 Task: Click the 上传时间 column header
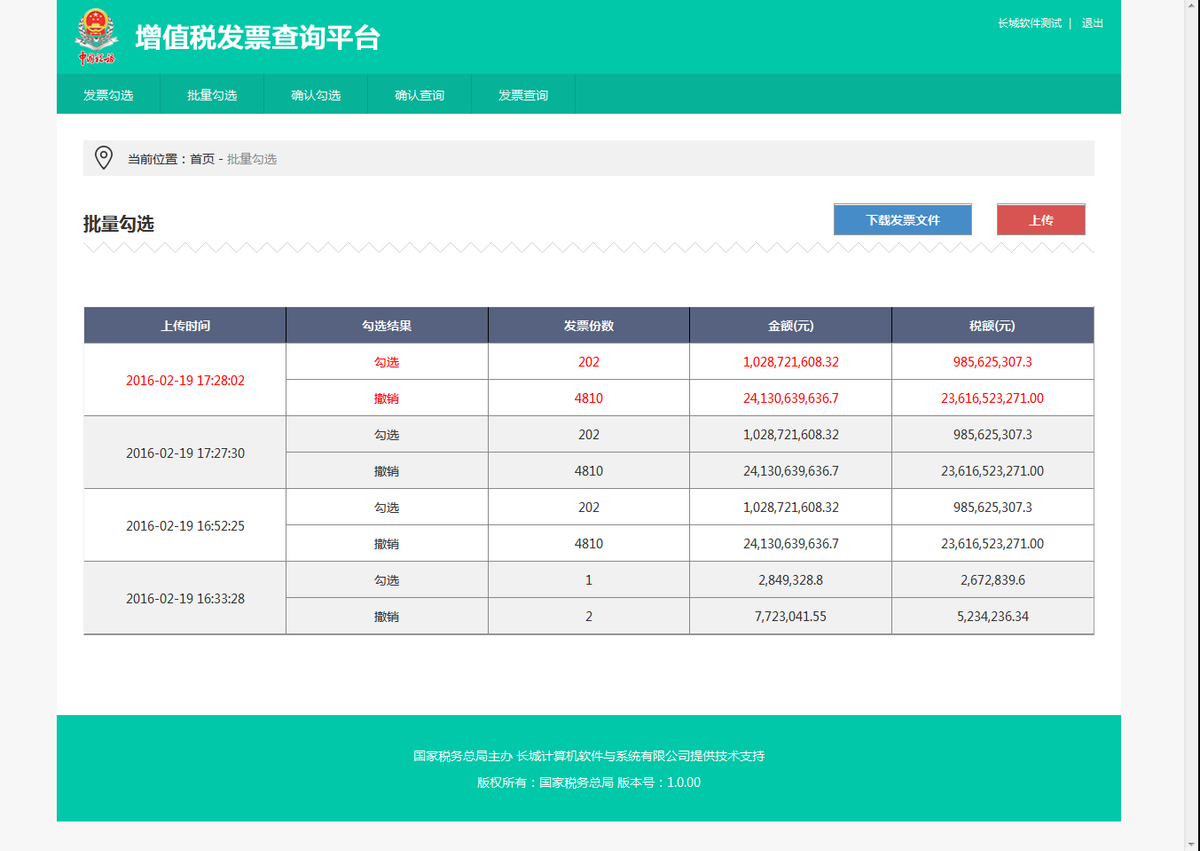click(184, 324)
